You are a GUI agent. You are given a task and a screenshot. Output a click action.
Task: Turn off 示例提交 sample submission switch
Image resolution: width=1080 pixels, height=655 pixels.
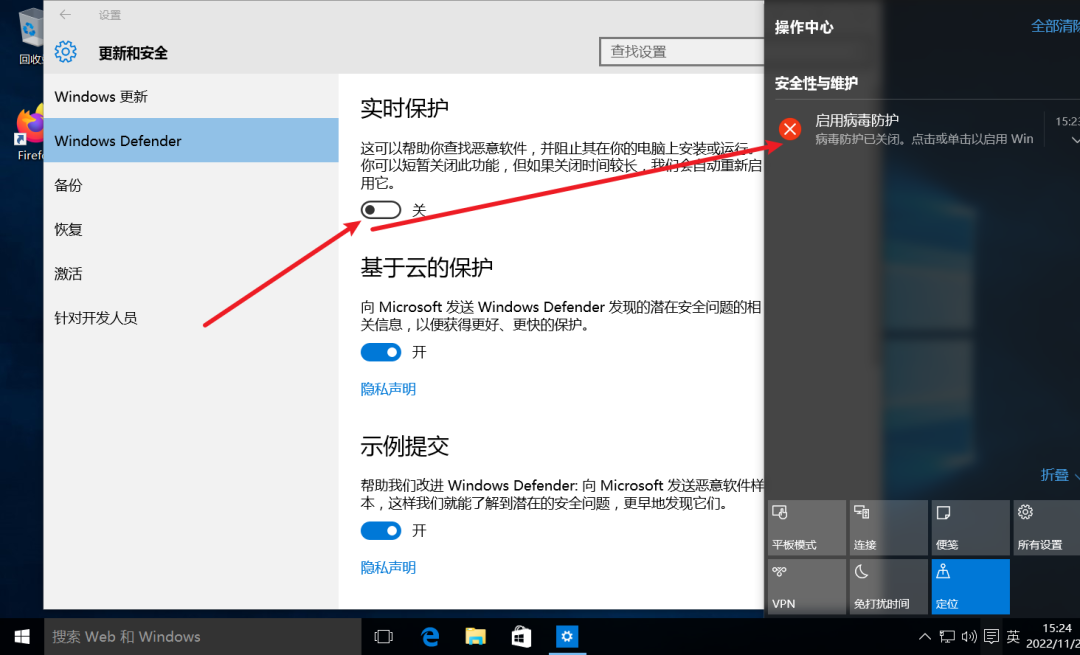(x=381, y=531)
